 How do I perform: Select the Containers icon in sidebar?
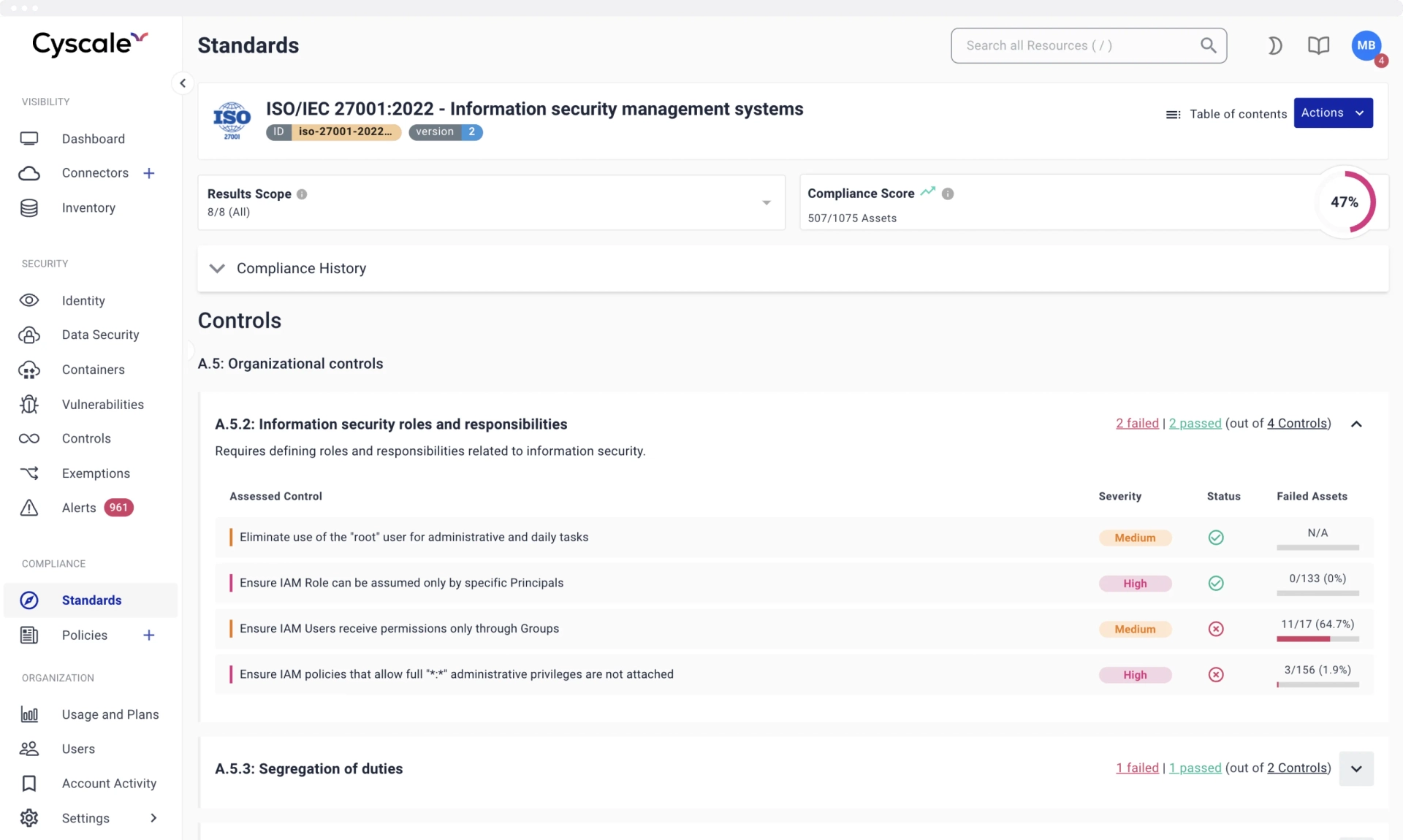(x=29, y=369)
